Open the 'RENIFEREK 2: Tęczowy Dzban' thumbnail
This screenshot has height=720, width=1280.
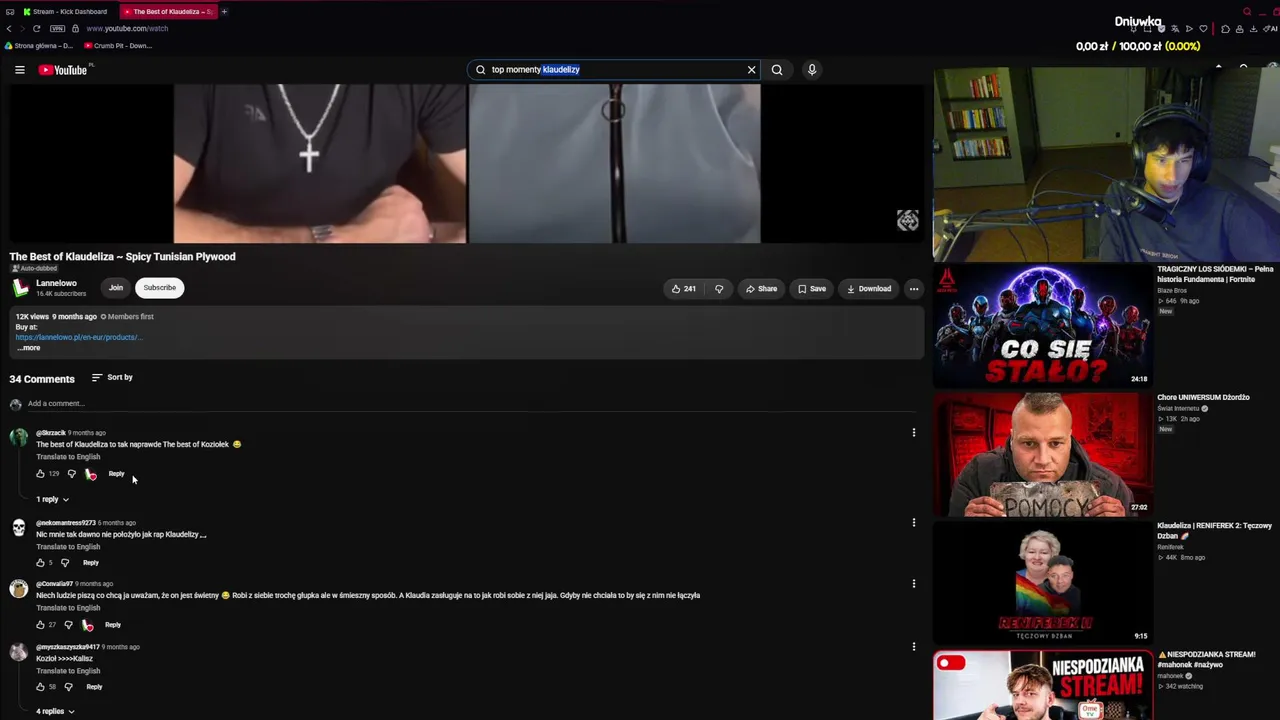coord(1043,582)
